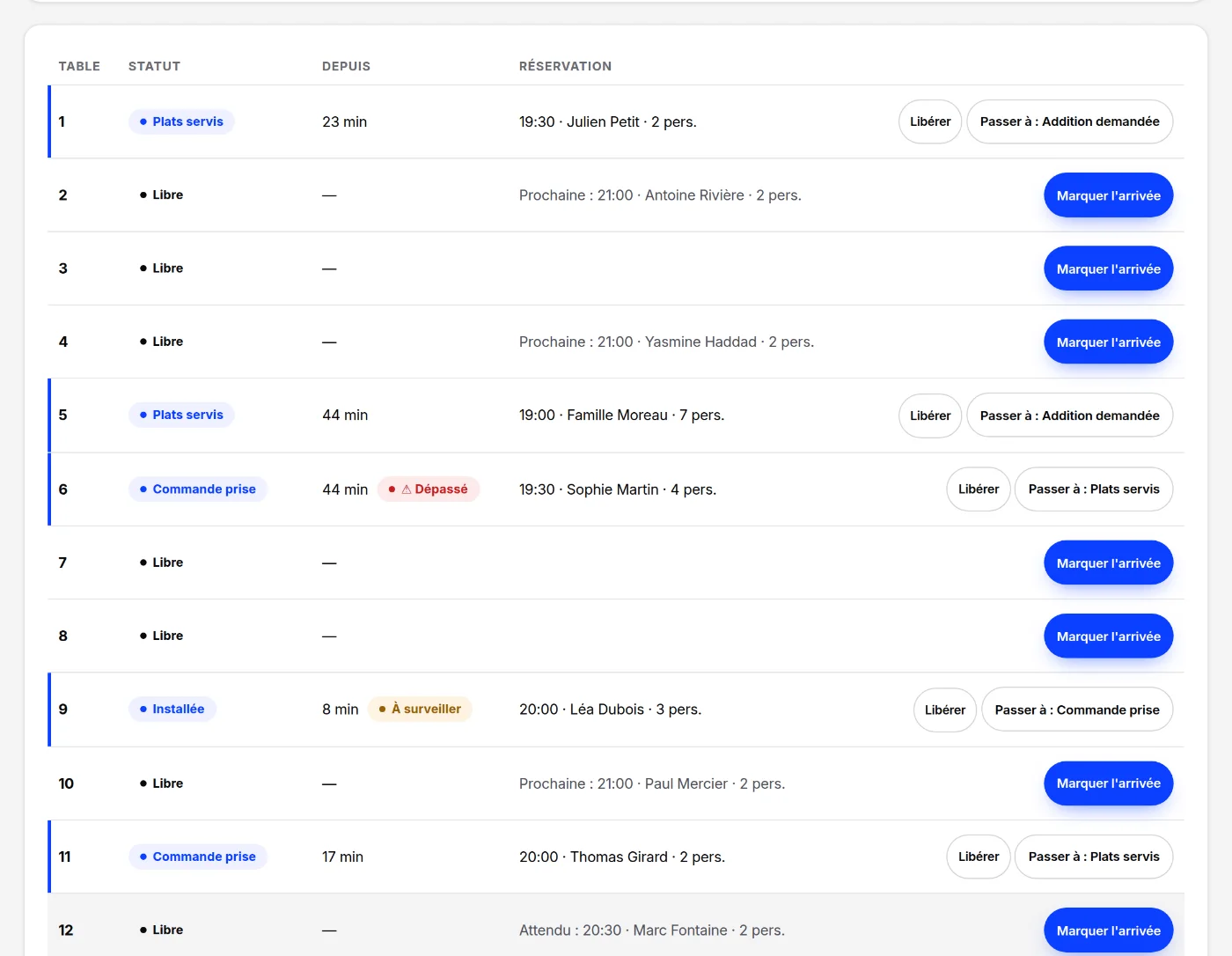
Task: Click the Libre status on table 3
Action: 161,268
